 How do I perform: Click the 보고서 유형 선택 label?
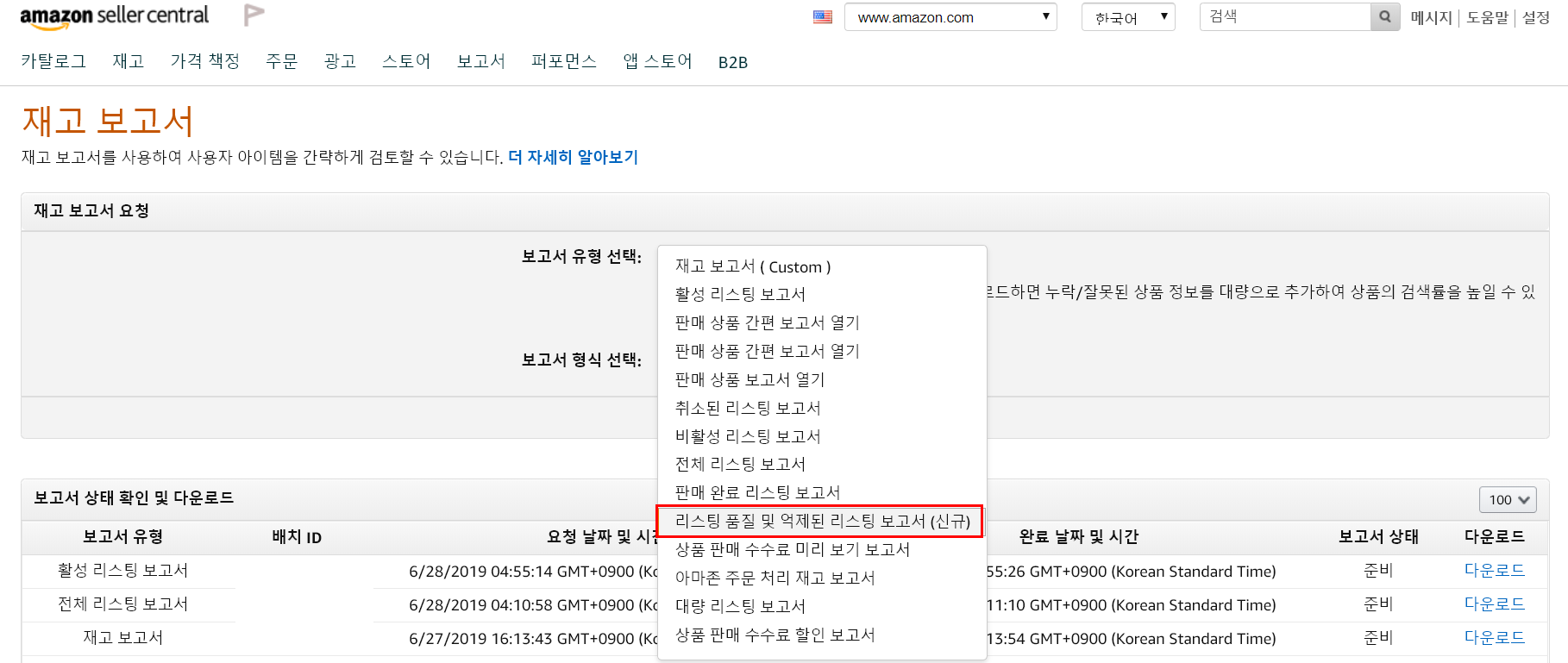pos(581,256)
